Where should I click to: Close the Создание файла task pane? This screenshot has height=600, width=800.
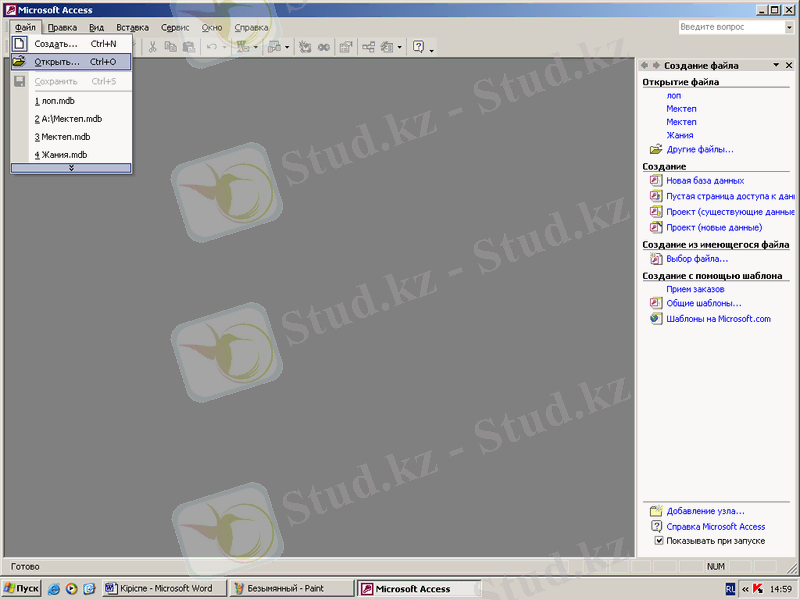pyautogui.click(x=789, y=65)
